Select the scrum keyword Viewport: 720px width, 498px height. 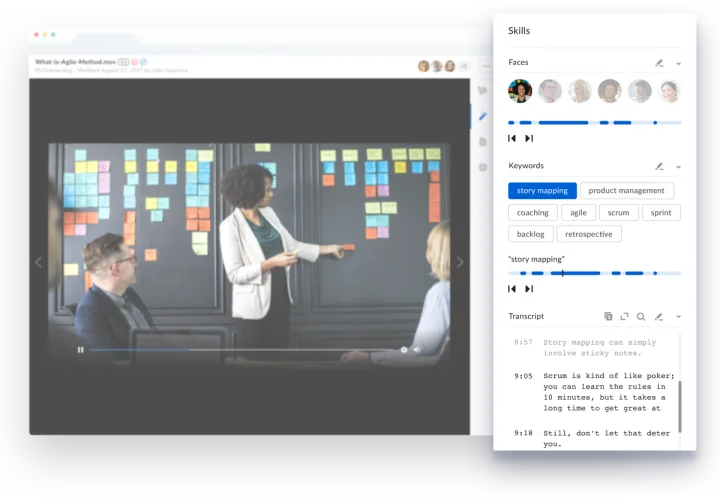619,213
